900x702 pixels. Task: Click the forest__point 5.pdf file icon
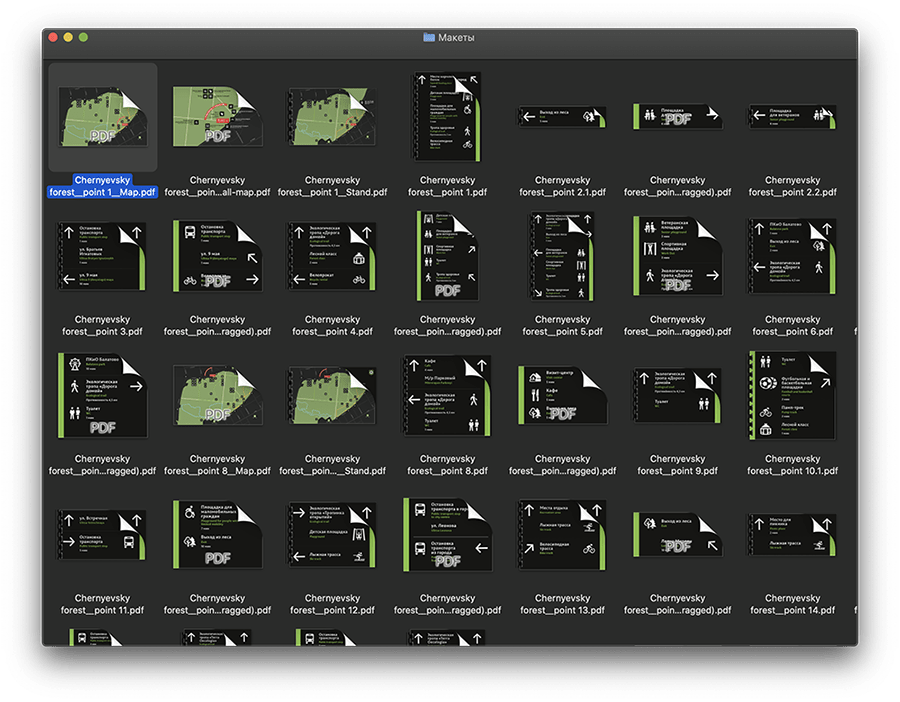coord(562,256)
